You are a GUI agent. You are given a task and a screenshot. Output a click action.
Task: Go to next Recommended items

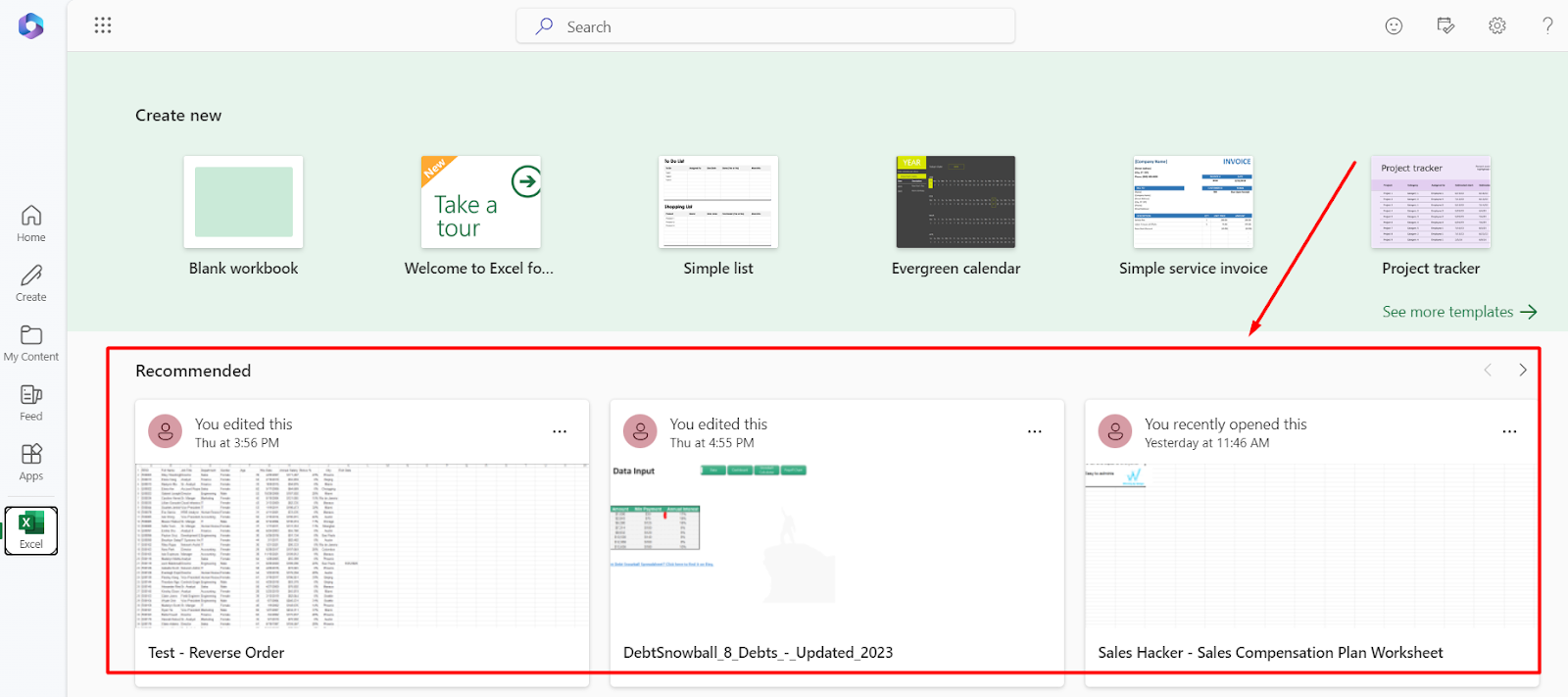pyautogui.click(x=1523, y=370)
